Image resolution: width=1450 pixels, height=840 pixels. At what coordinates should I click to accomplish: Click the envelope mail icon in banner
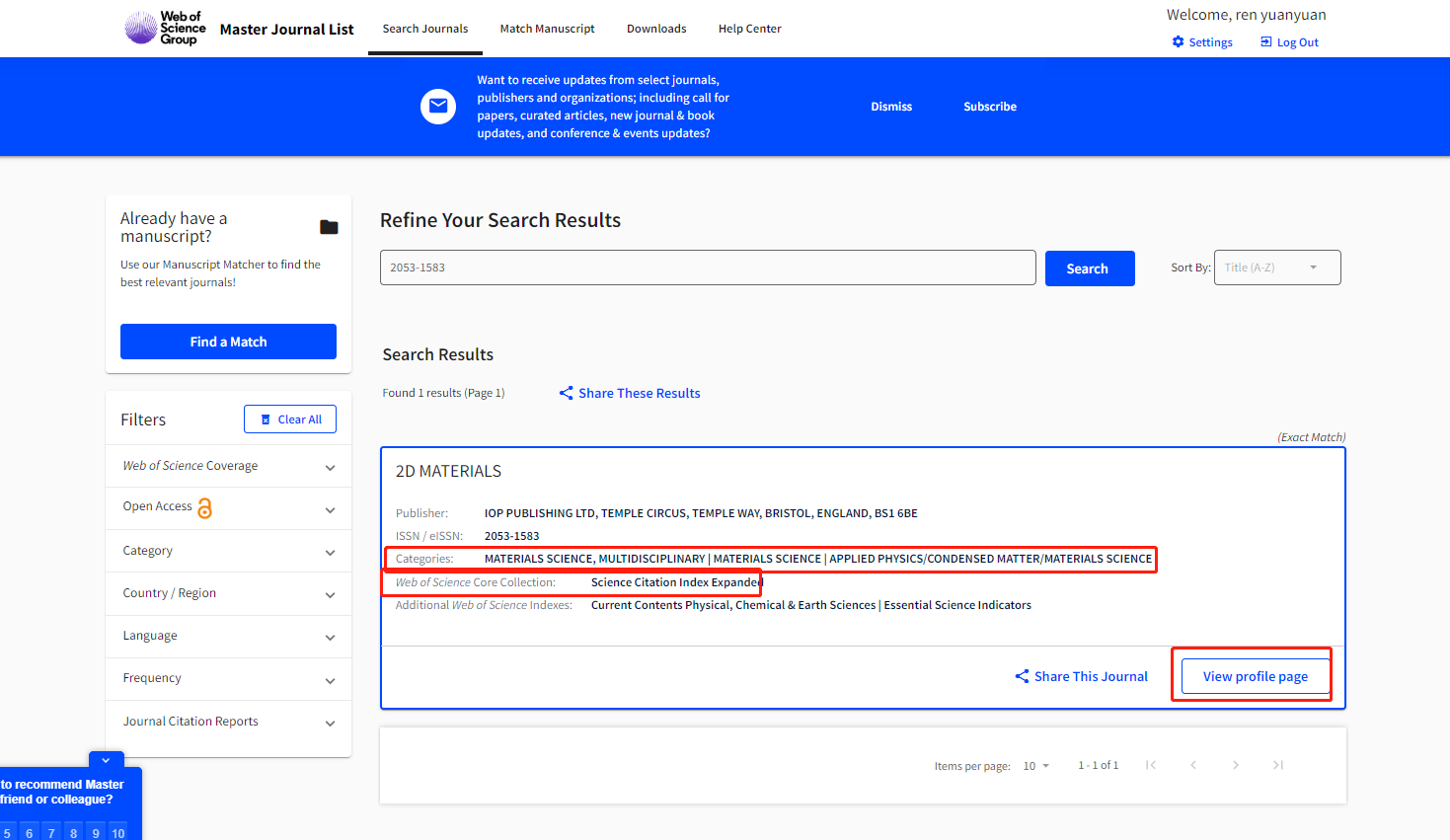coord(438,107)
